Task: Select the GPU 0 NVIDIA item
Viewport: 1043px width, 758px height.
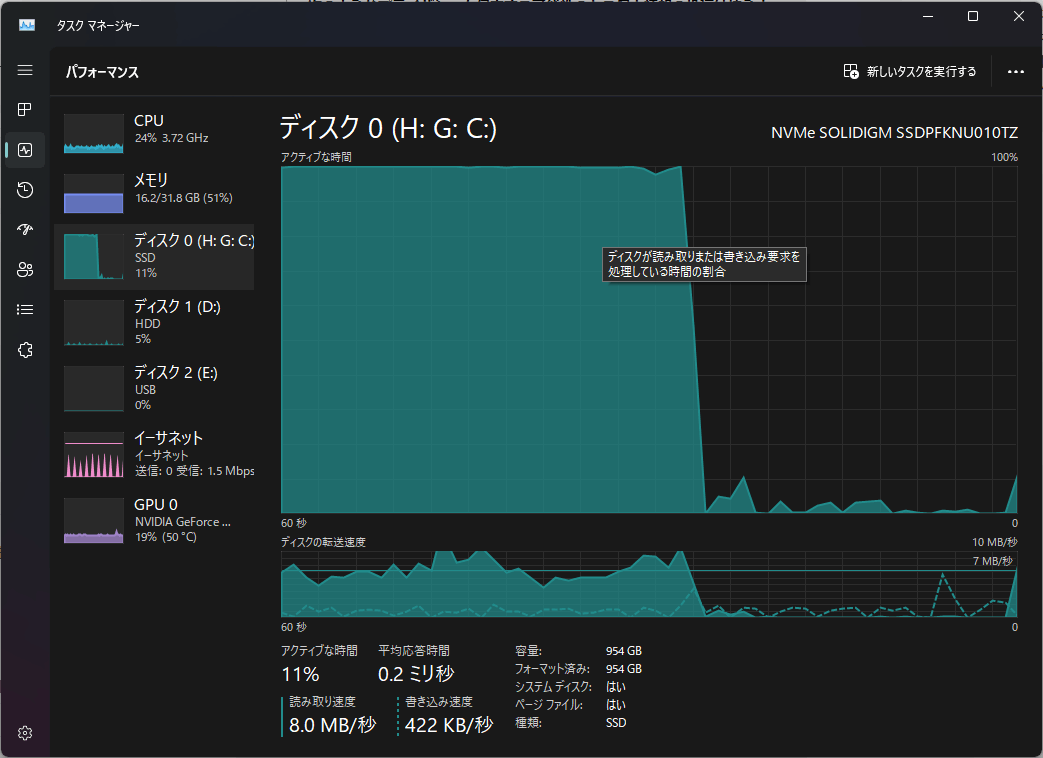Action: pyautogui.click(x=154, y=521)
